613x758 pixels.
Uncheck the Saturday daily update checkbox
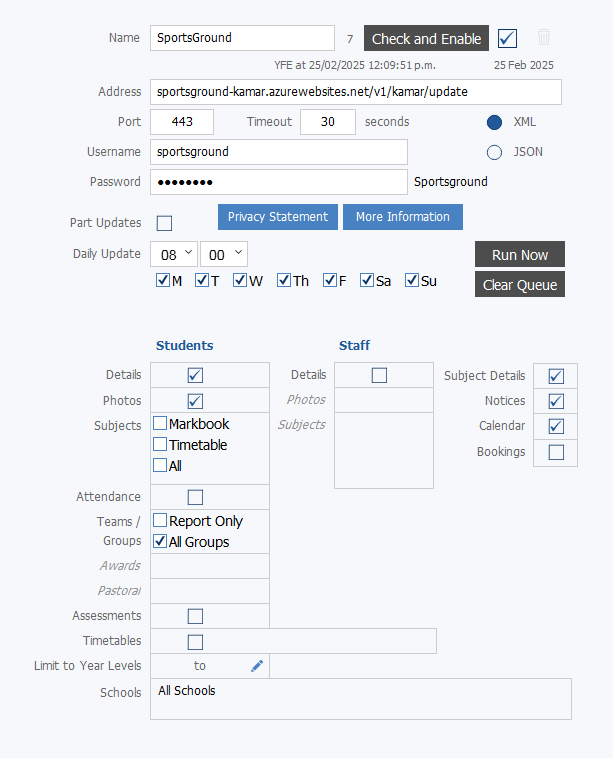click(367, 280)
